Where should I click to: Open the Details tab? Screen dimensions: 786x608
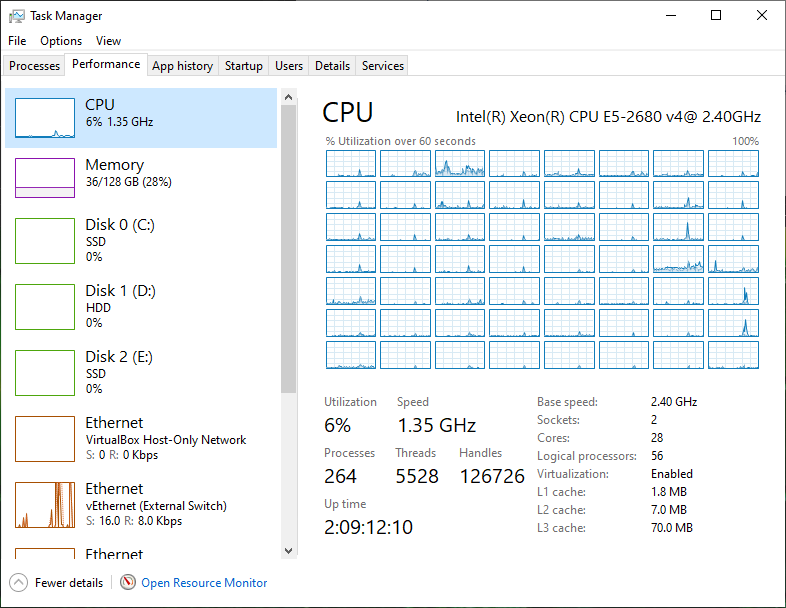coord(332,66)
